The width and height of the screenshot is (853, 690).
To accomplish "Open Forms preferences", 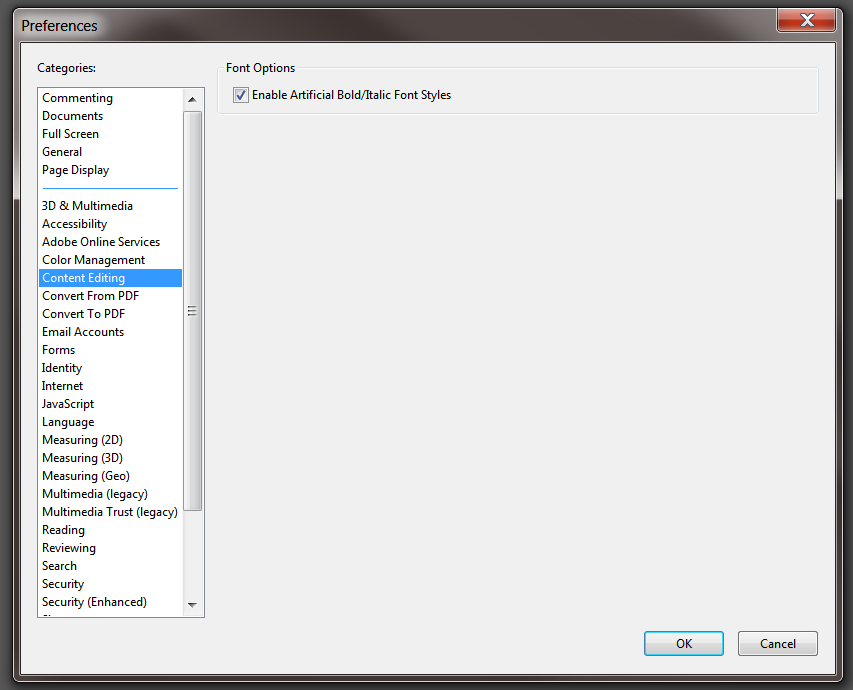I will click(58, 349).
